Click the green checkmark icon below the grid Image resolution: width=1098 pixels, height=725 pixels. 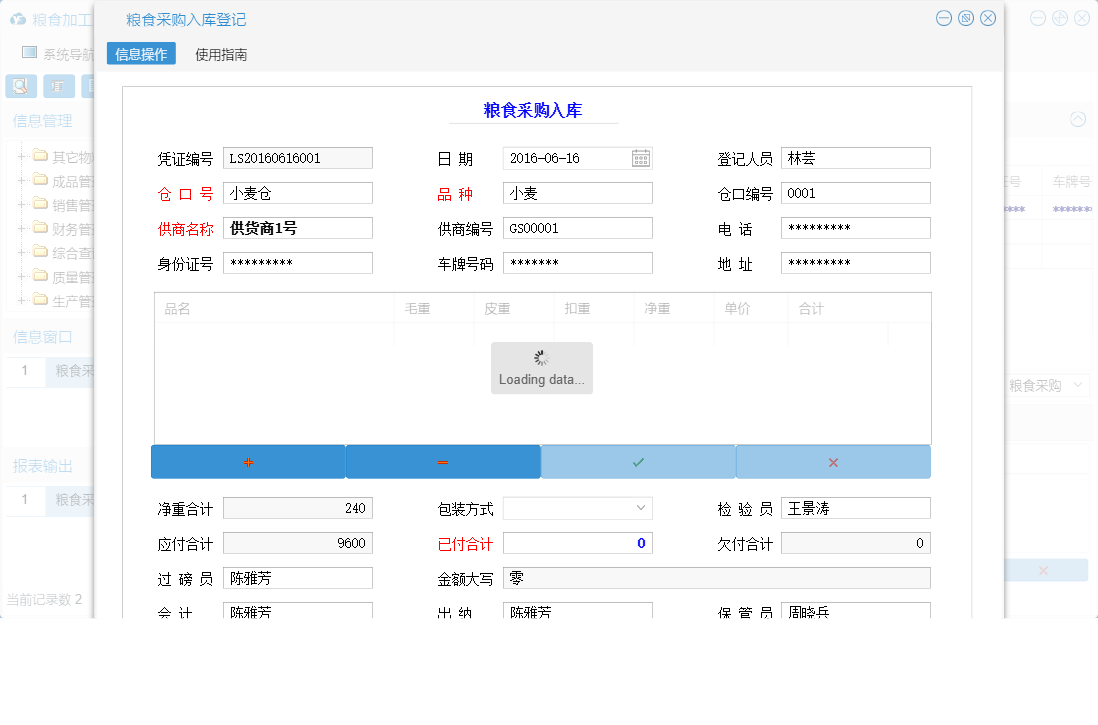pos(637,461)
